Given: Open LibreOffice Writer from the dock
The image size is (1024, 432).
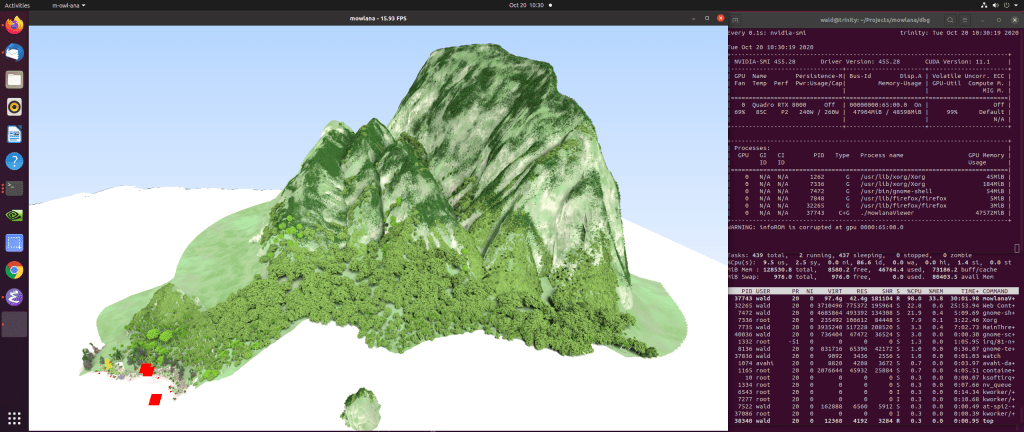Looking at the screenshot, I should click(14, 134).
